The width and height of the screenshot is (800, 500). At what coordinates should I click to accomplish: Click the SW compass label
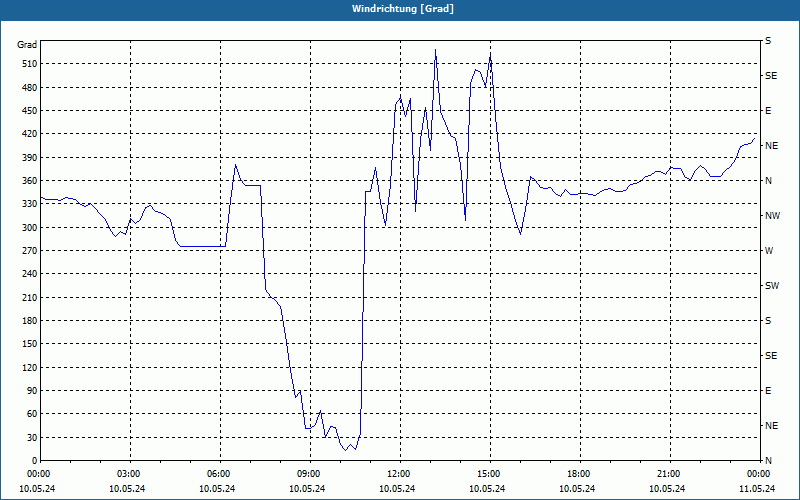coord(772,286)
